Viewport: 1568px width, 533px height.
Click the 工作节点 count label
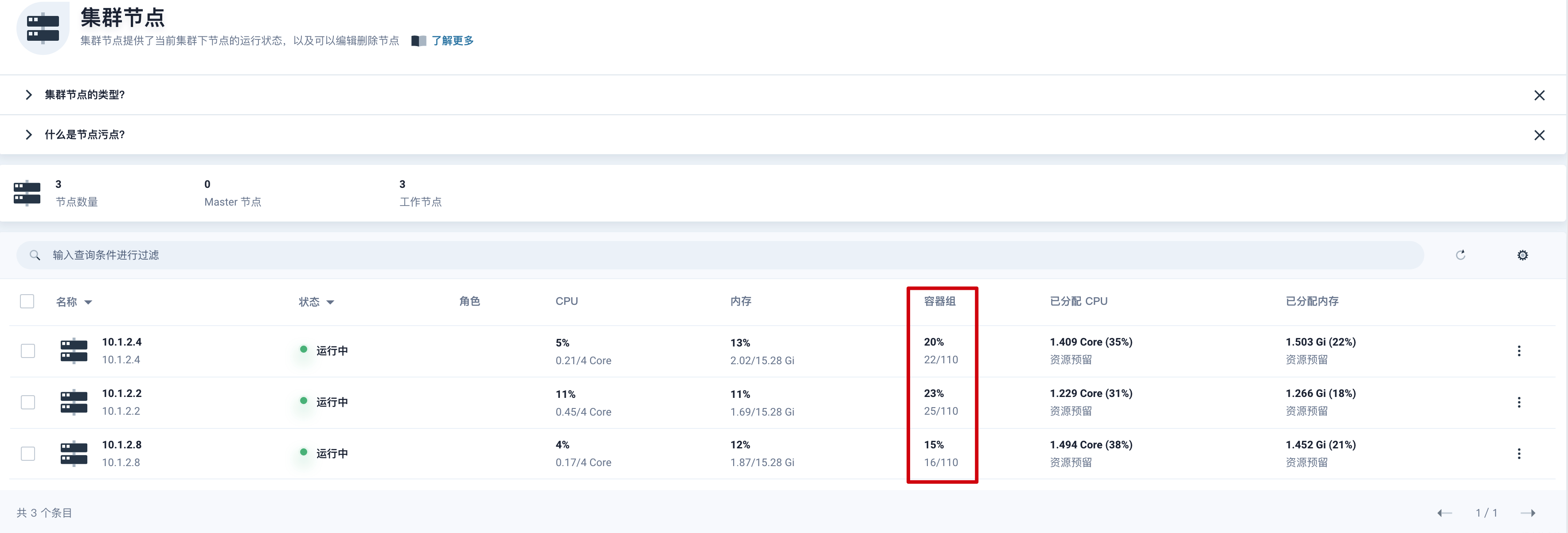[x=421, y=202]
